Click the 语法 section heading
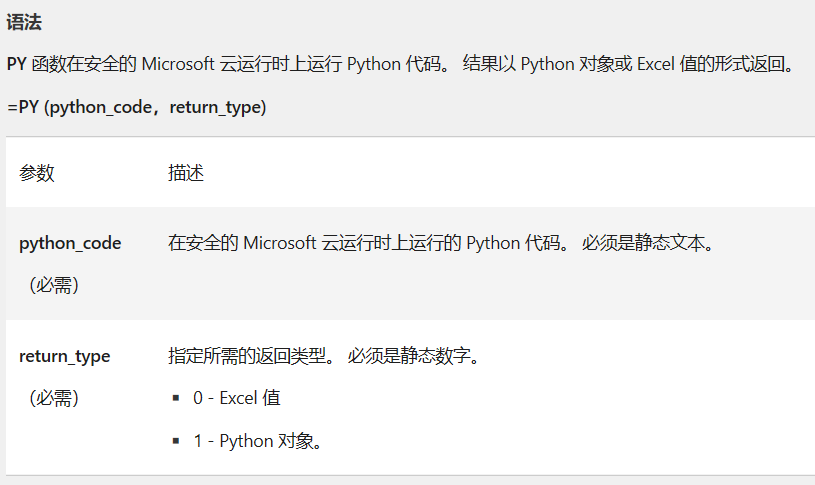Viewport: 815px width, 485px height. [x=24, y=22]
